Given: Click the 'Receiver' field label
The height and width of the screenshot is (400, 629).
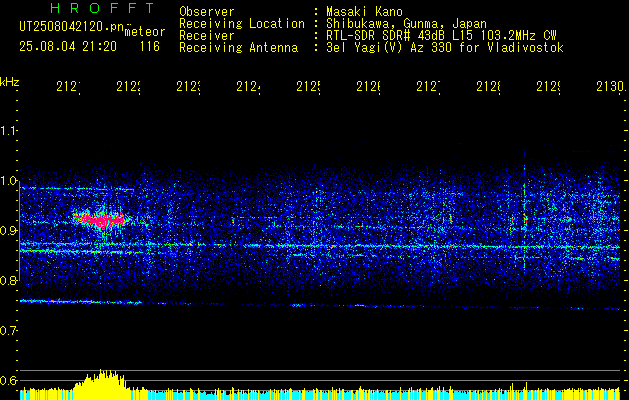Looking at the screenshot, I should [x=207, y=36].
